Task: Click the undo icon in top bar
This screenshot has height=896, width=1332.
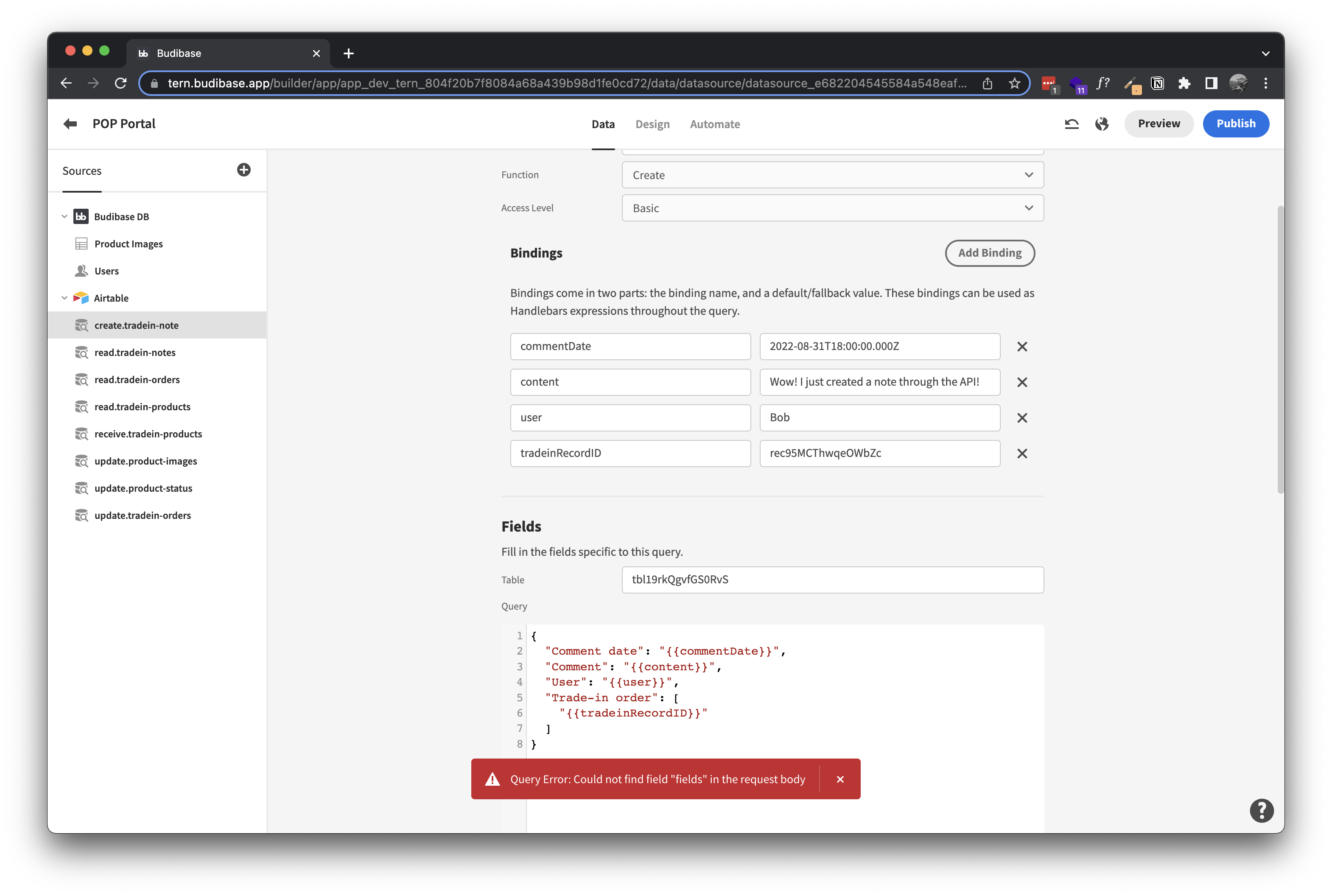Action: coord(1072,124)
